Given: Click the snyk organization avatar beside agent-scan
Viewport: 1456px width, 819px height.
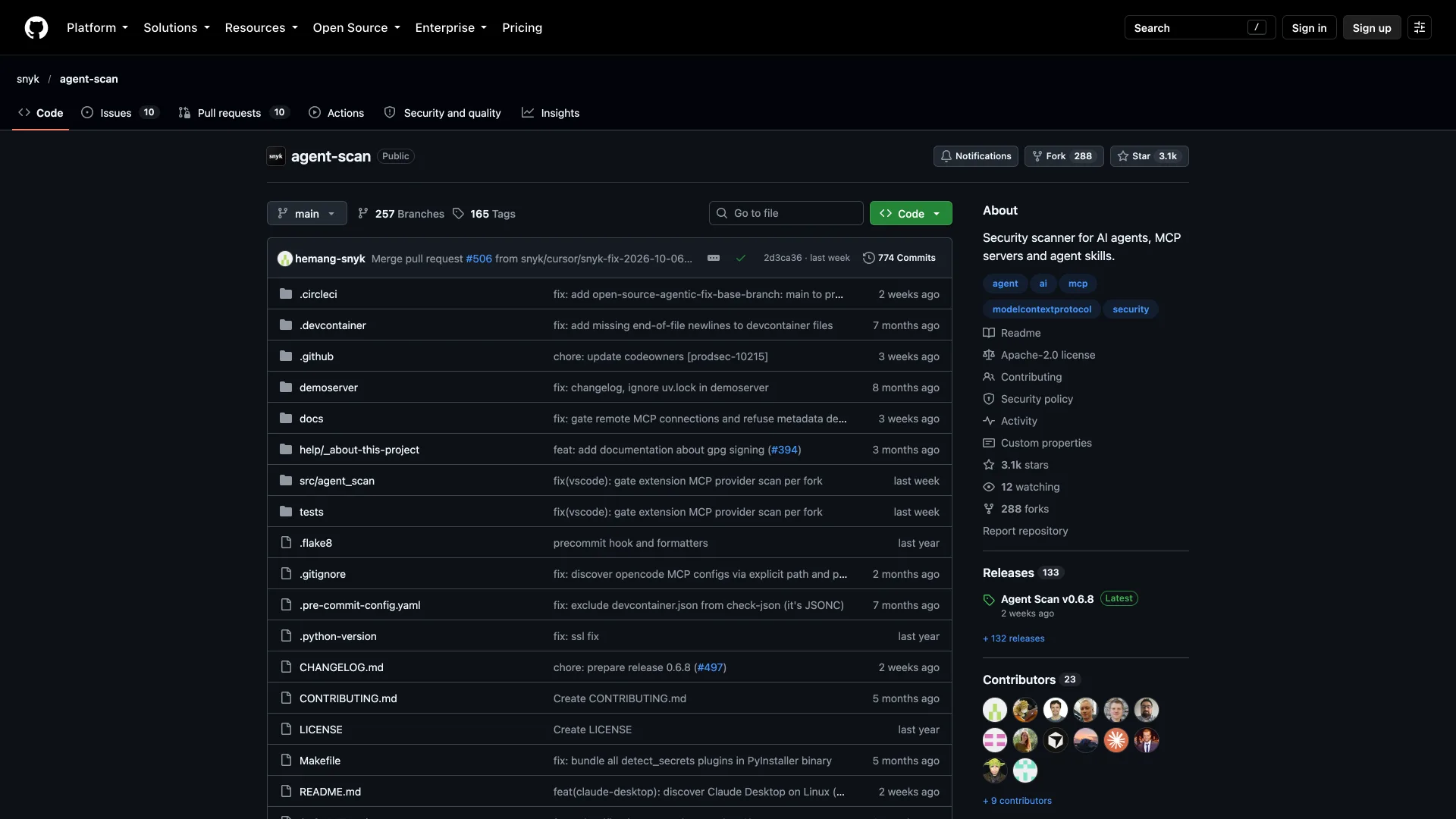Looking at the screenshot, I should click(x=276, y=156).
